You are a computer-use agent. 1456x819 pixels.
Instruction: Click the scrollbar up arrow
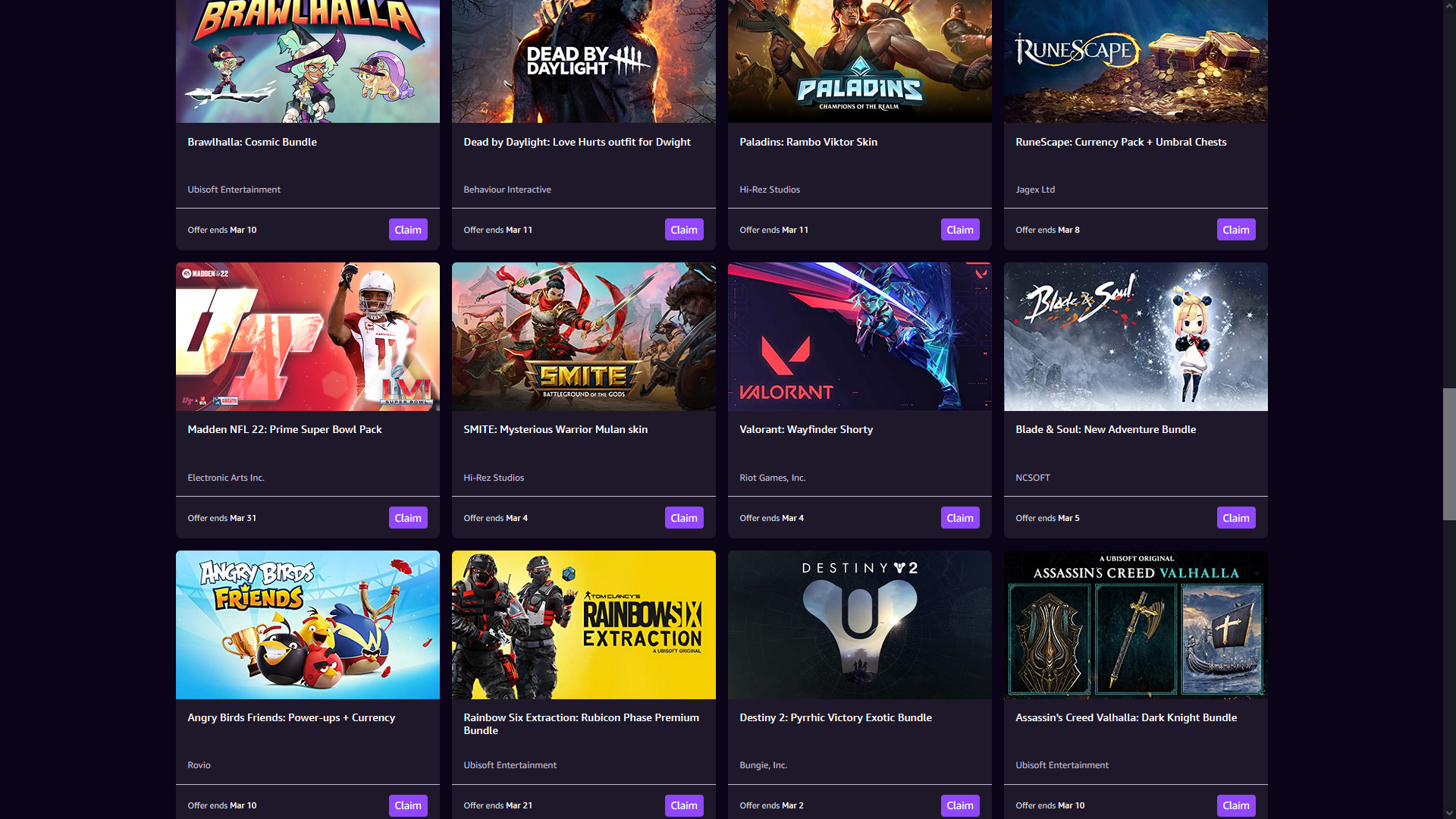(x=1449, y=6)
